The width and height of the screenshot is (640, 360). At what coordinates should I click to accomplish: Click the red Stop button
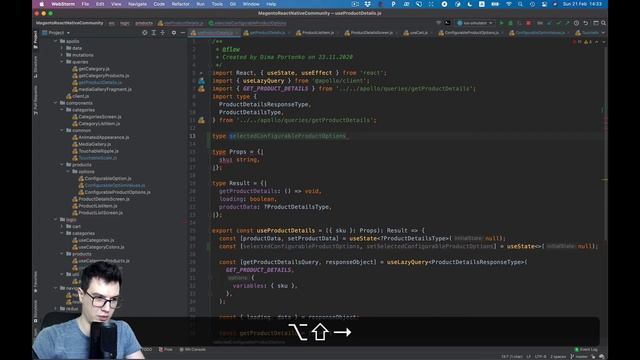[x=529, y=23]
